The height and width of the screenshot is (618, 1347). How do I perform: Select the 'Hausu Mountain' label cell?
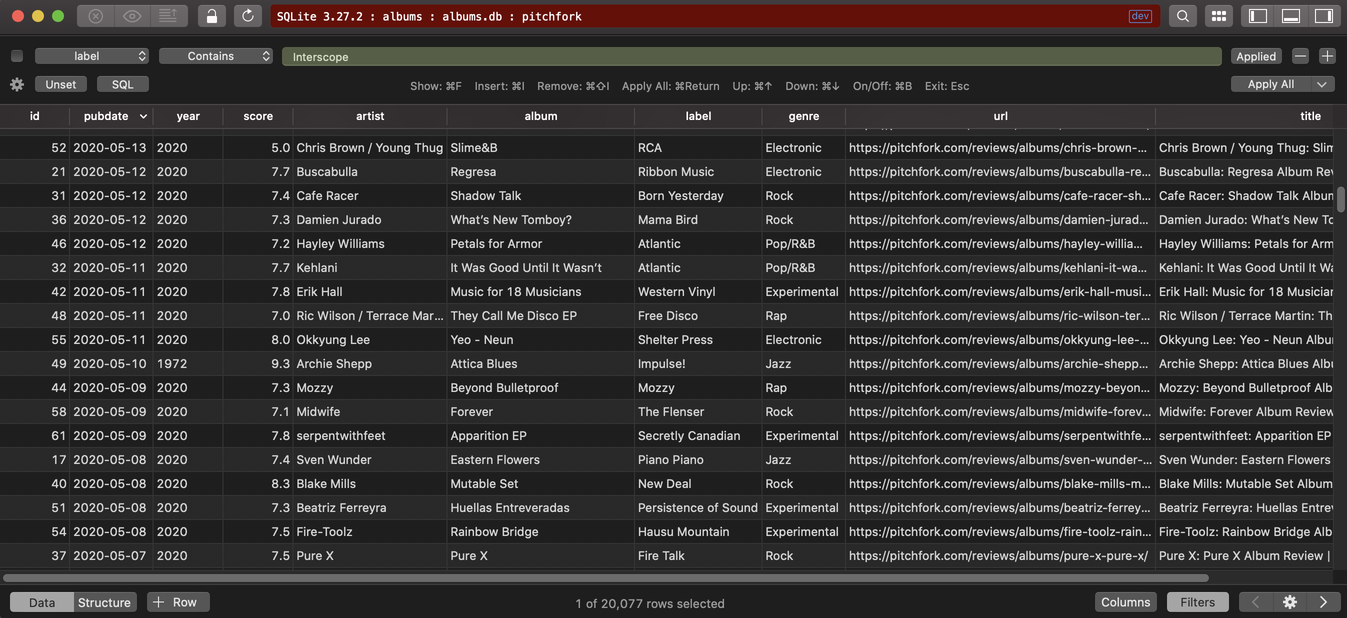698,531
